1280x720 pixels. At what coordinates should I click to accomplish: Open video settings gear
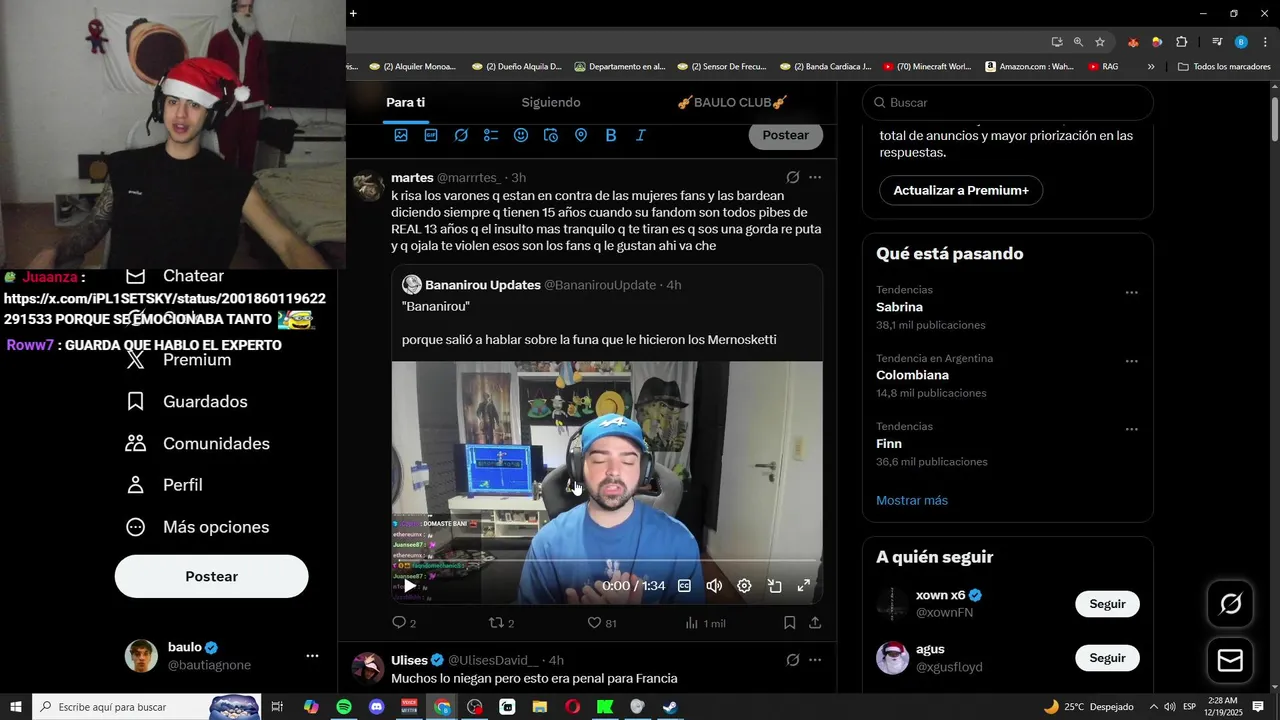click(744, 586)
